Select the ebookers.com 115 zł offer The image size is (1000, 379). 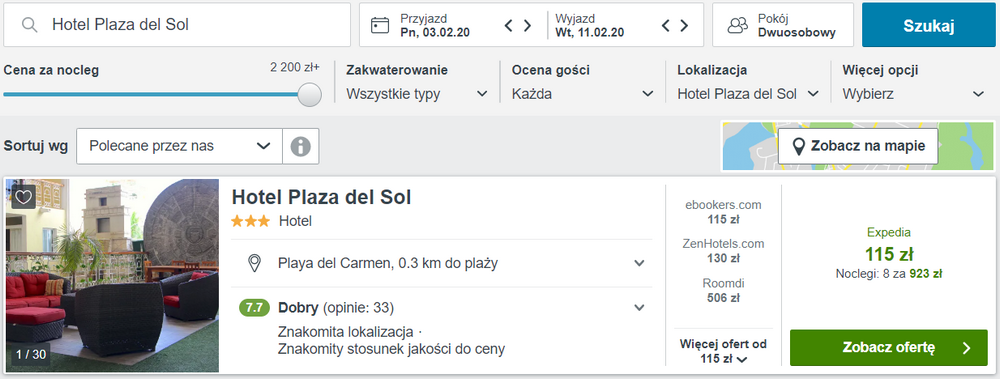(x=723, y=212)
